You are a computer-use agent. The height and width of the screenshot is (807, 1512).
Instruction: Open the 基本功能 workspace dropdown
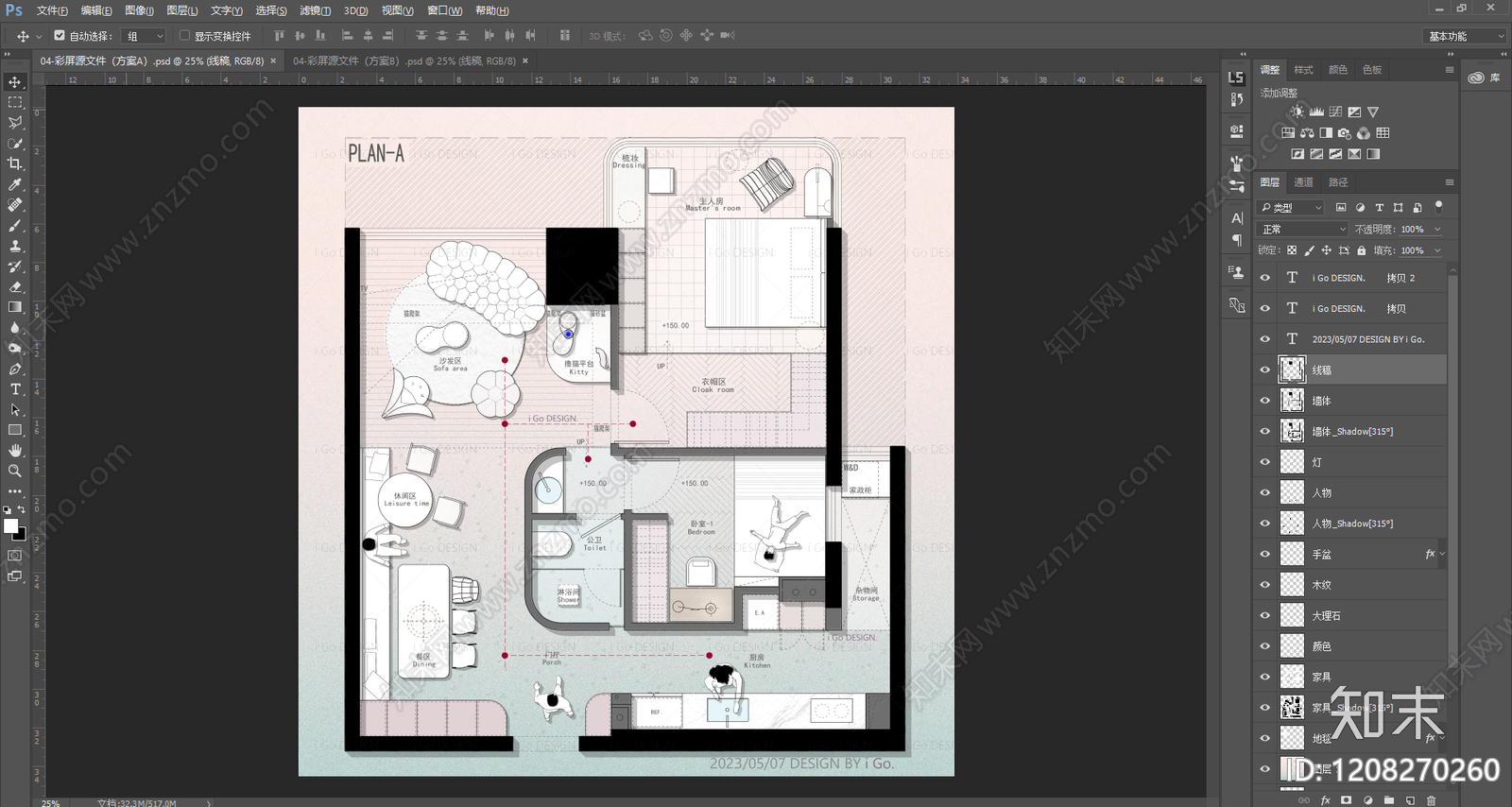click(1465, 36)
